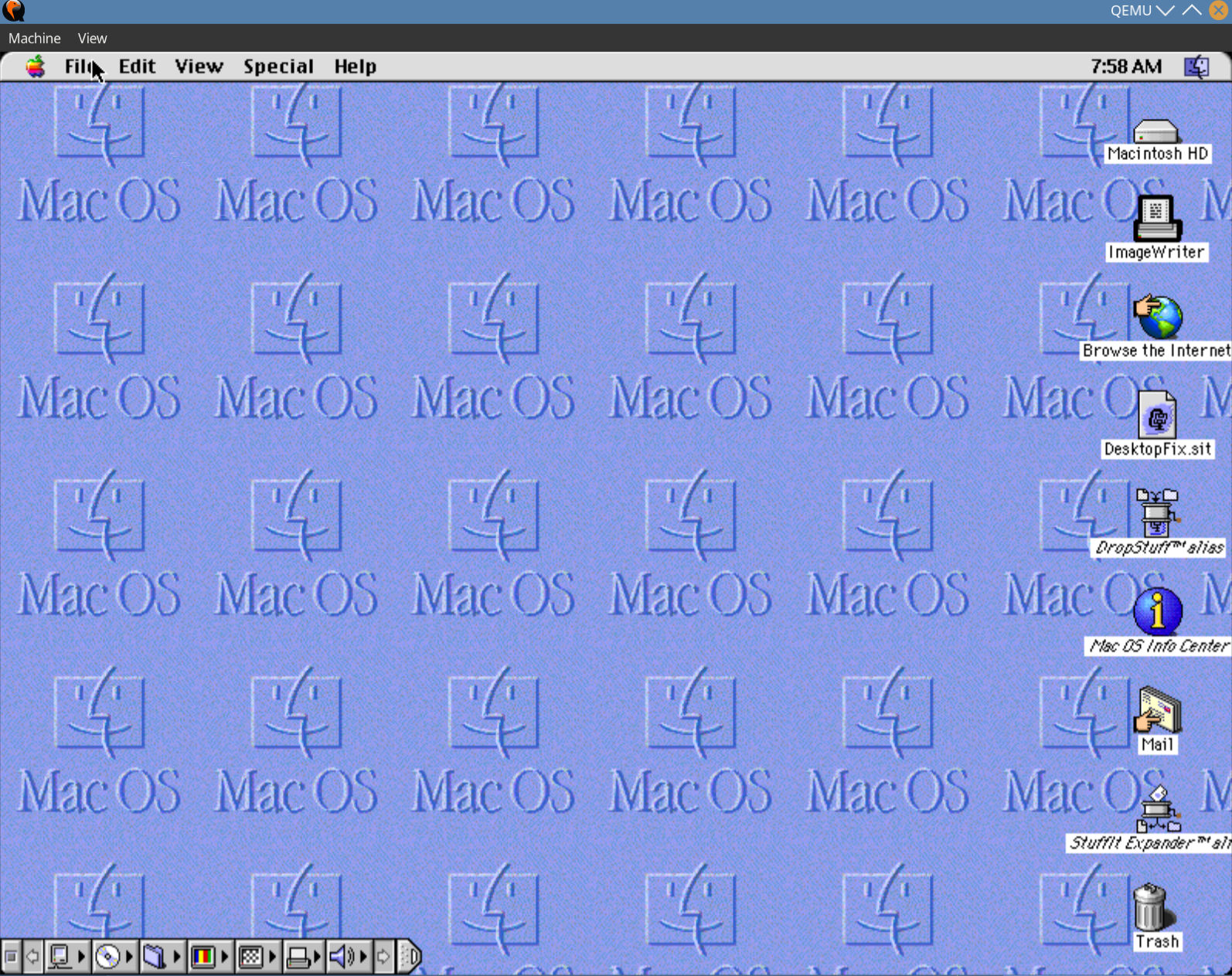Click the control strip right scroll arrow

(383, 957)
